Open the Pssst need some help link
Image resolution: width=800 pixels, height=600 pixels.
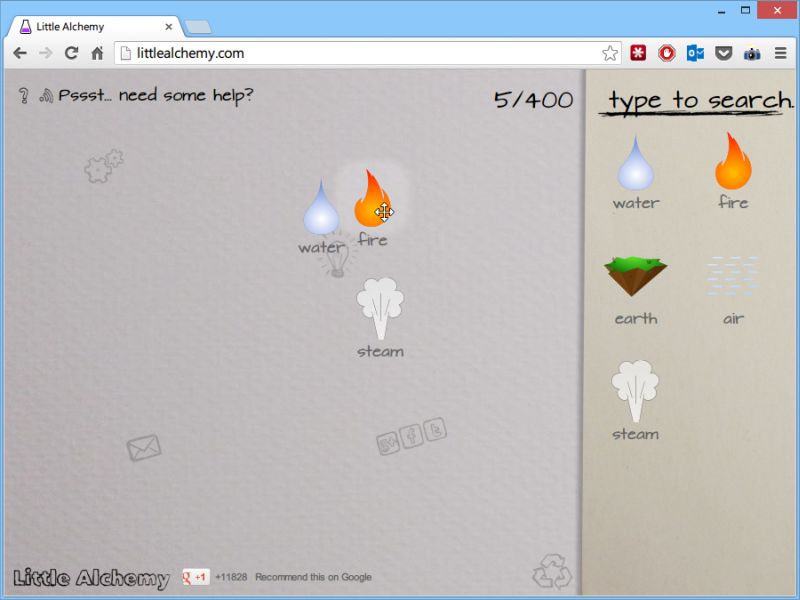156,95
